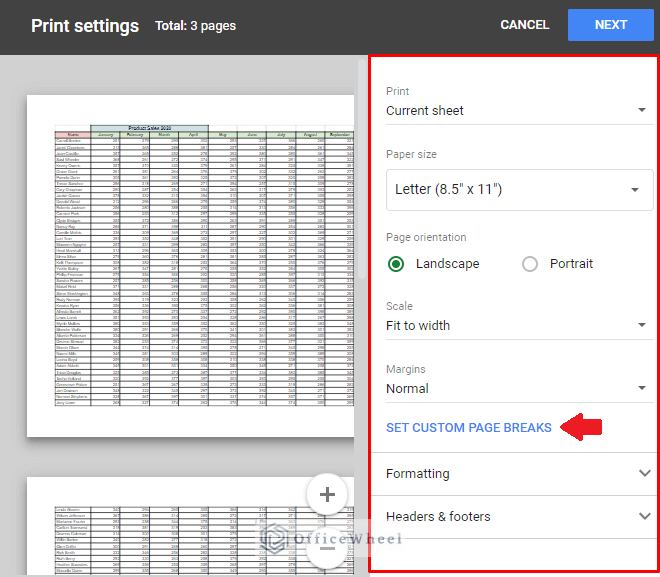
Task: Click the NEXT button
Action: (x=610, y=25)
